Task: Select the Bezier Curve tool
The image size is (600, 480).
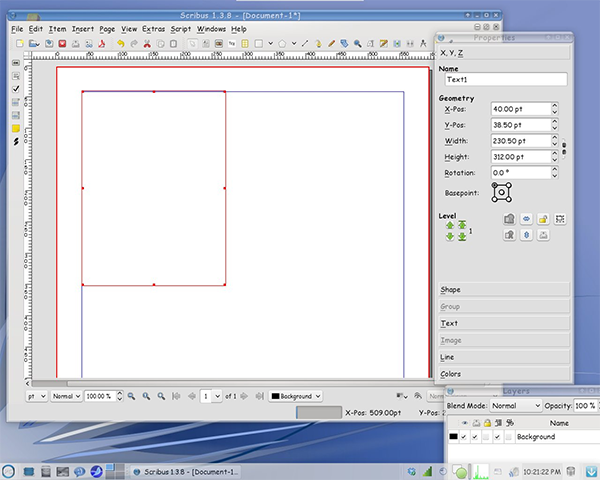Action: click(x=318, y=44)
